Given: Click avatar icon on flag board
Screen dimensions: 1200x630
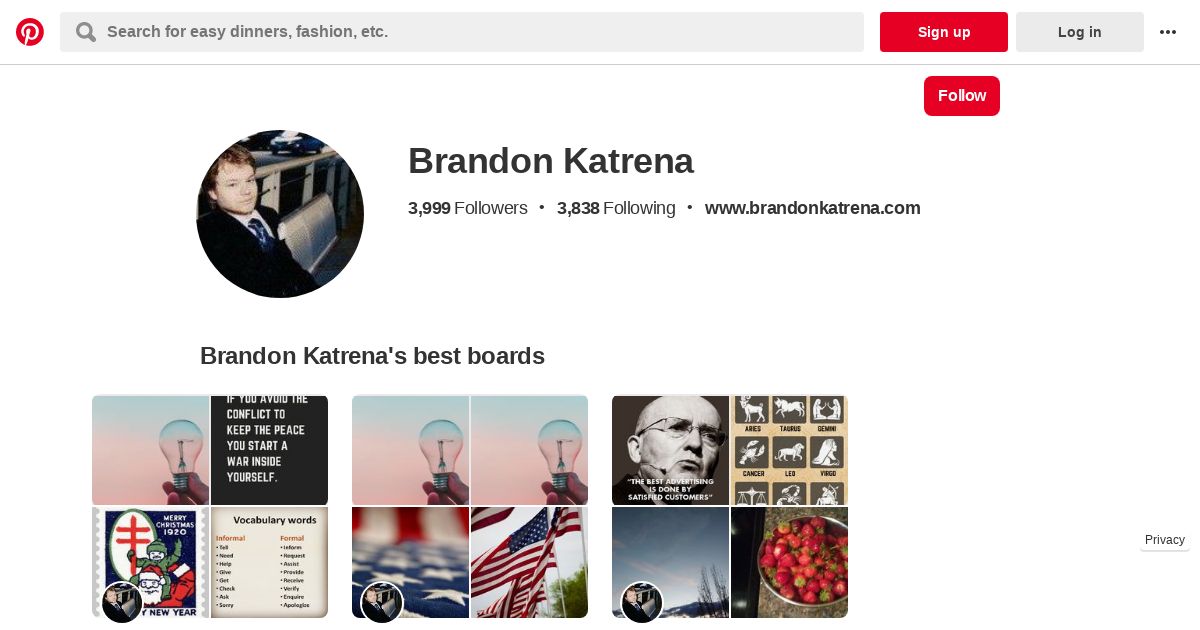Looking at the screenshot, I should click(x=382, y=602).
